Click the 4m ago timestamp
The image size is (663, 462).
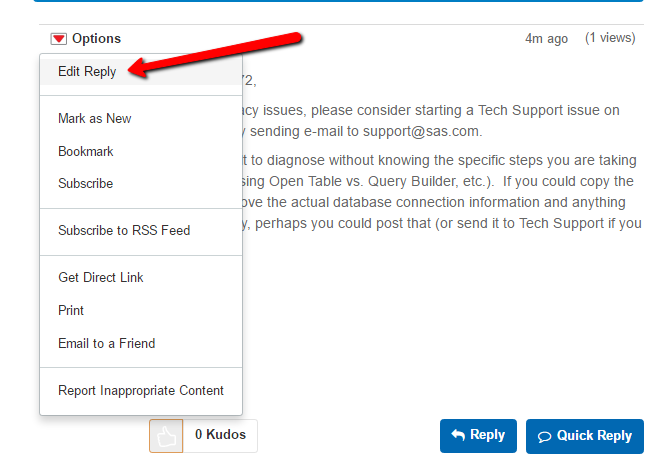546,39
